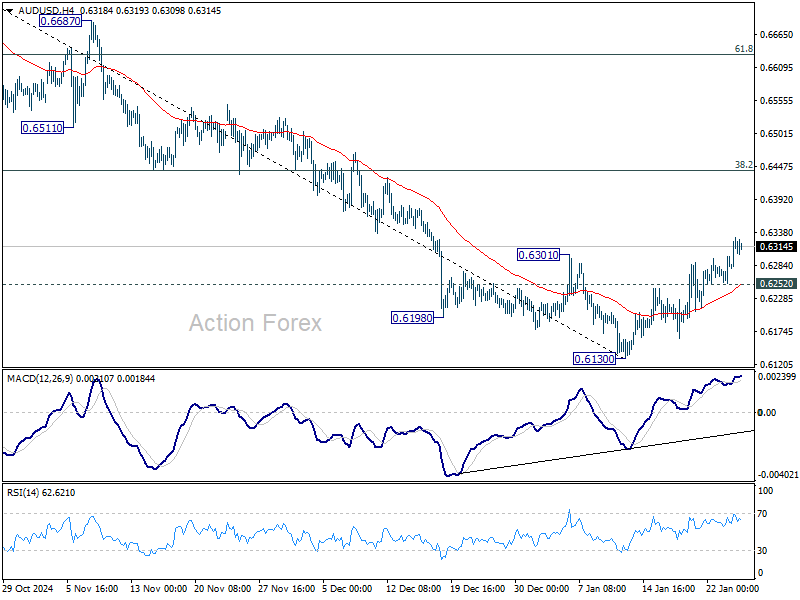Click the 12 Dec 08:00 time label
Screen dimensions: 800x600
(414, 588)
